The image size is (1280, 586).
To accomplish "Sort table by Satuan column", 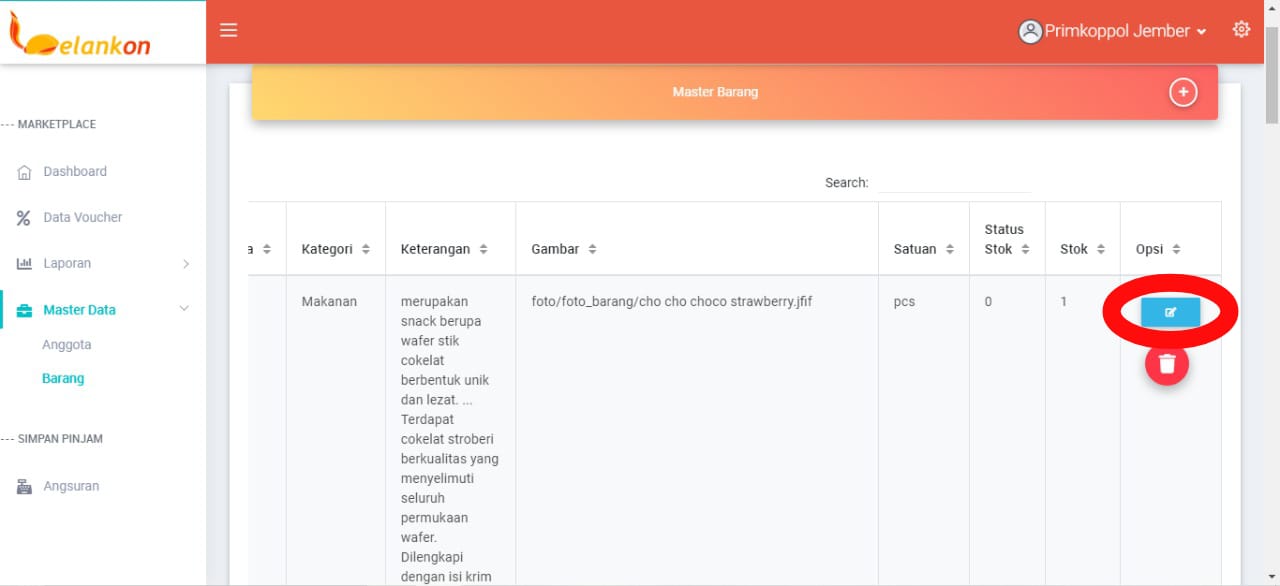I will pos(923,249).
